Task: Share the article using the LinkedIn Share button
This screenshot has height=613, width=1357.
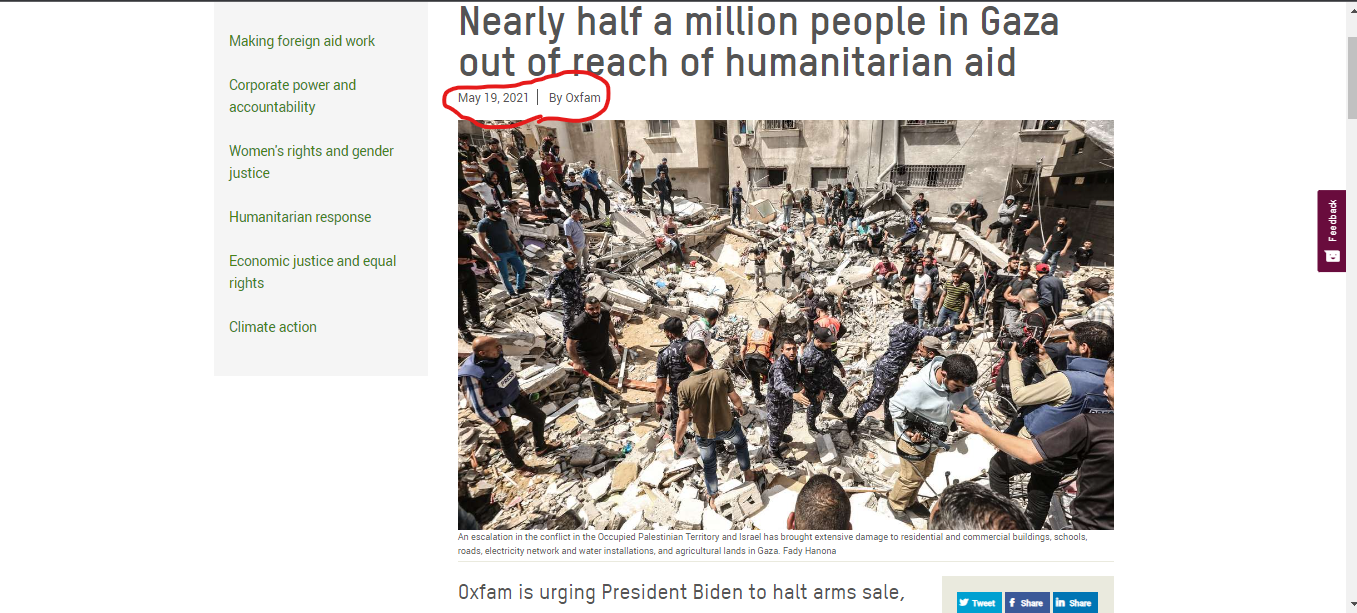Action: 1075,603
